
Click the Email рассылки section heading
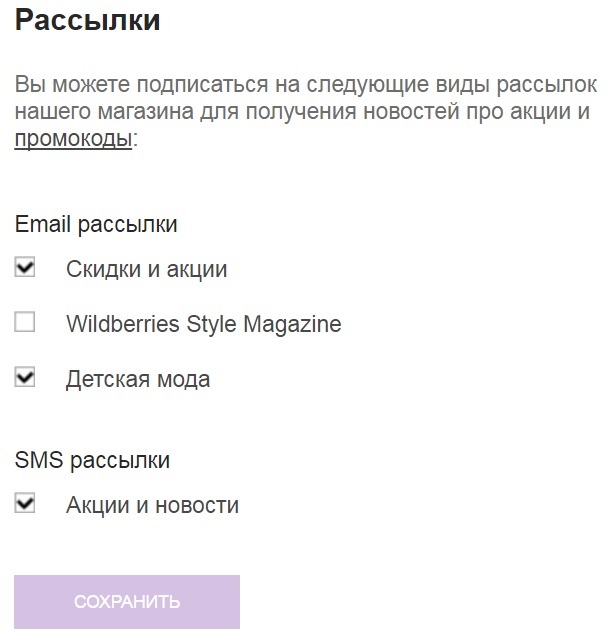(96, 224)
